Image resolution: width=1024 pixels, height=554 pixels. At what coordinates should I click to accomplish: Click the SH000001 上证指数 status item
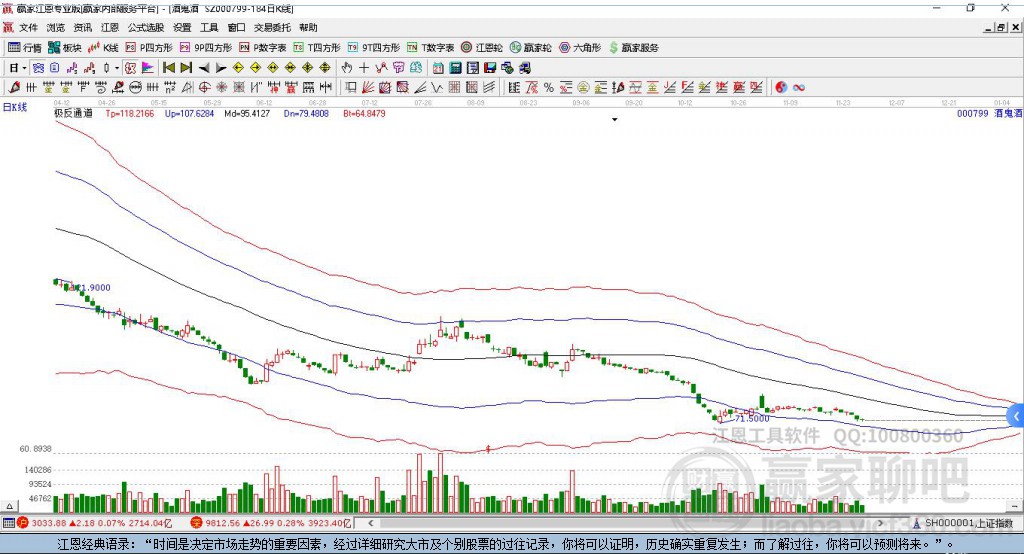click(963, 523)
